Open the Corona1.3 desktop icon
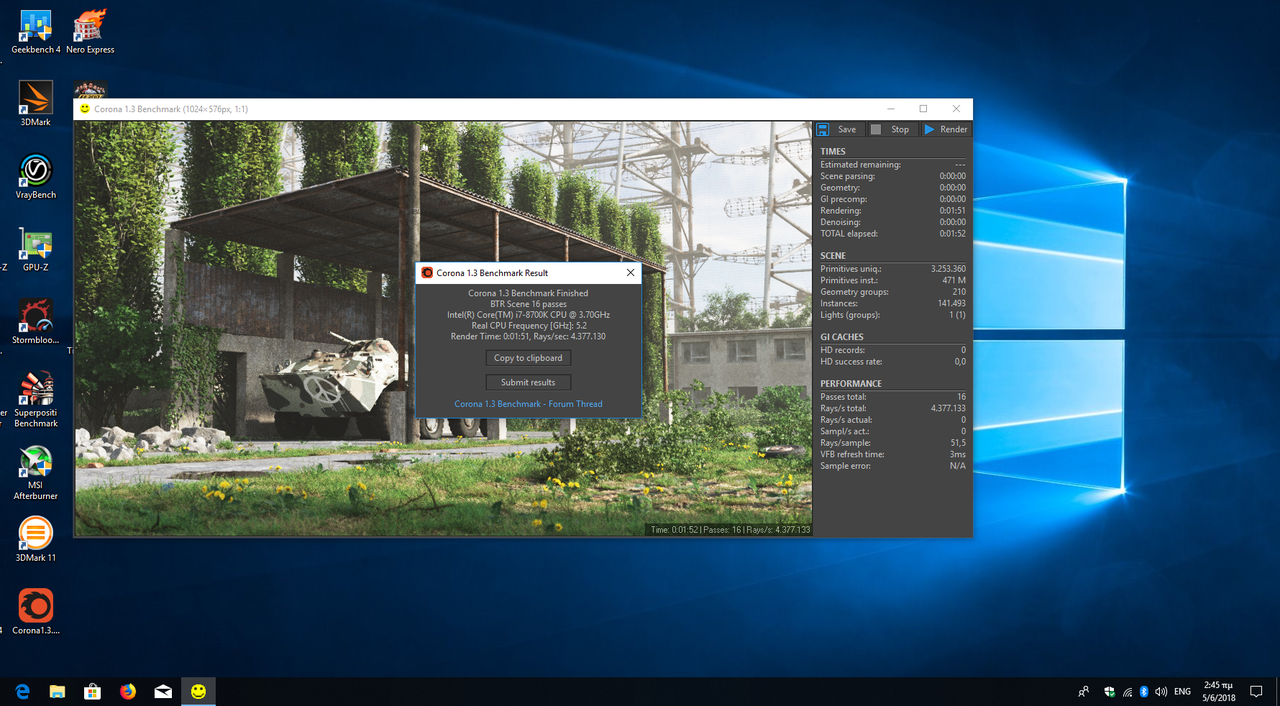This screenshot has height=706, width=1280. pos(36,612)
